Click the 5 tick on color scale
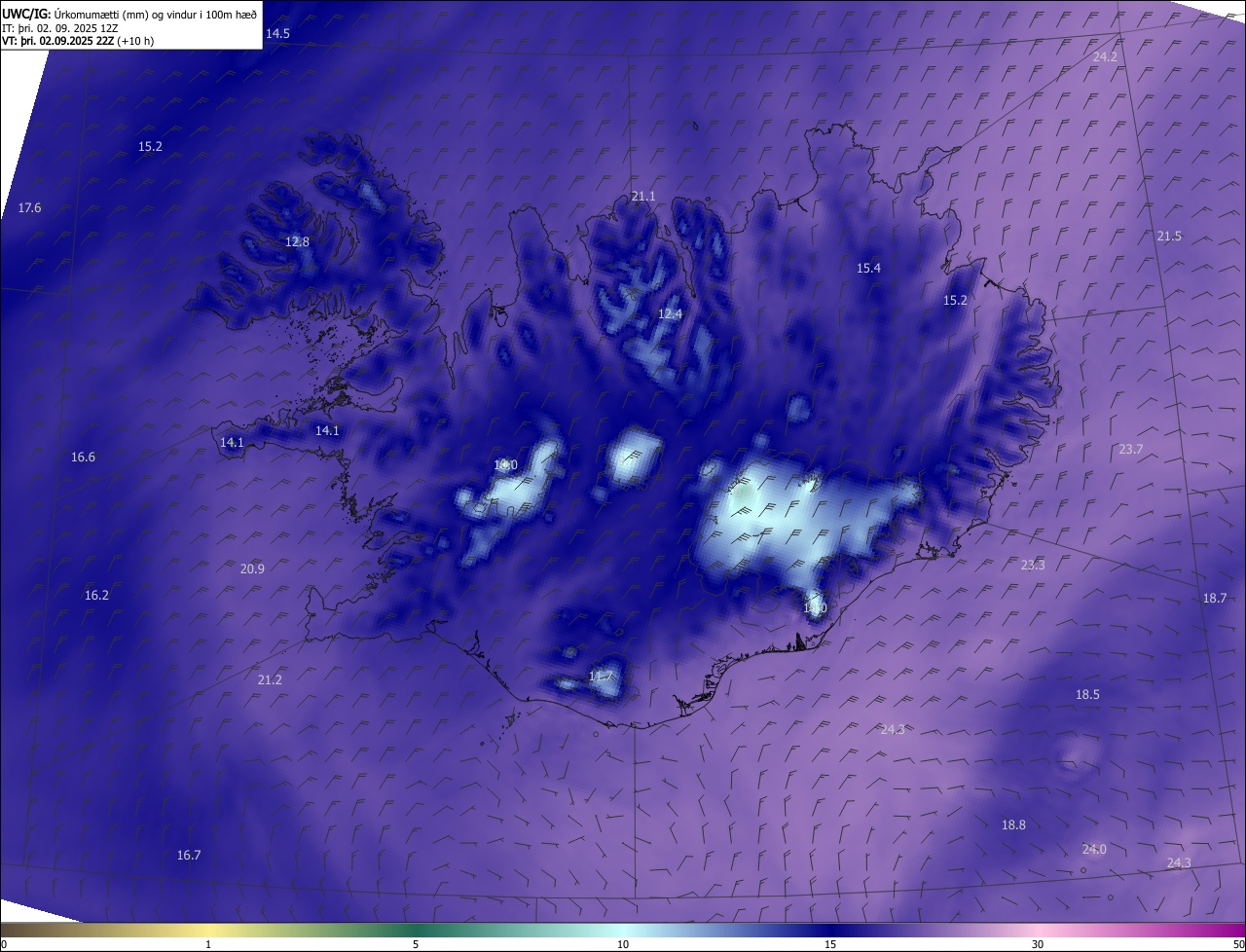Image resolution: width=1246 pixels, height=952 pixels. 416,945
